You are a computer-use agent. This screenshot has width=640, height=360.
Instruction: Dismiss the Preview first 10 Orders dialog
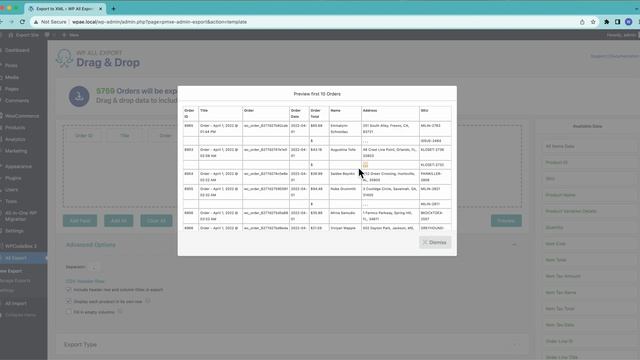point(435,242)
